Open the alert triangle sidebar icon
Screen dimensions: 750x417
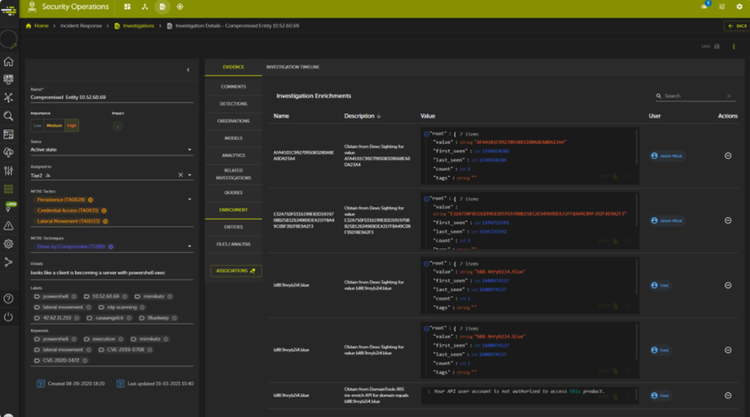[9, 226]
